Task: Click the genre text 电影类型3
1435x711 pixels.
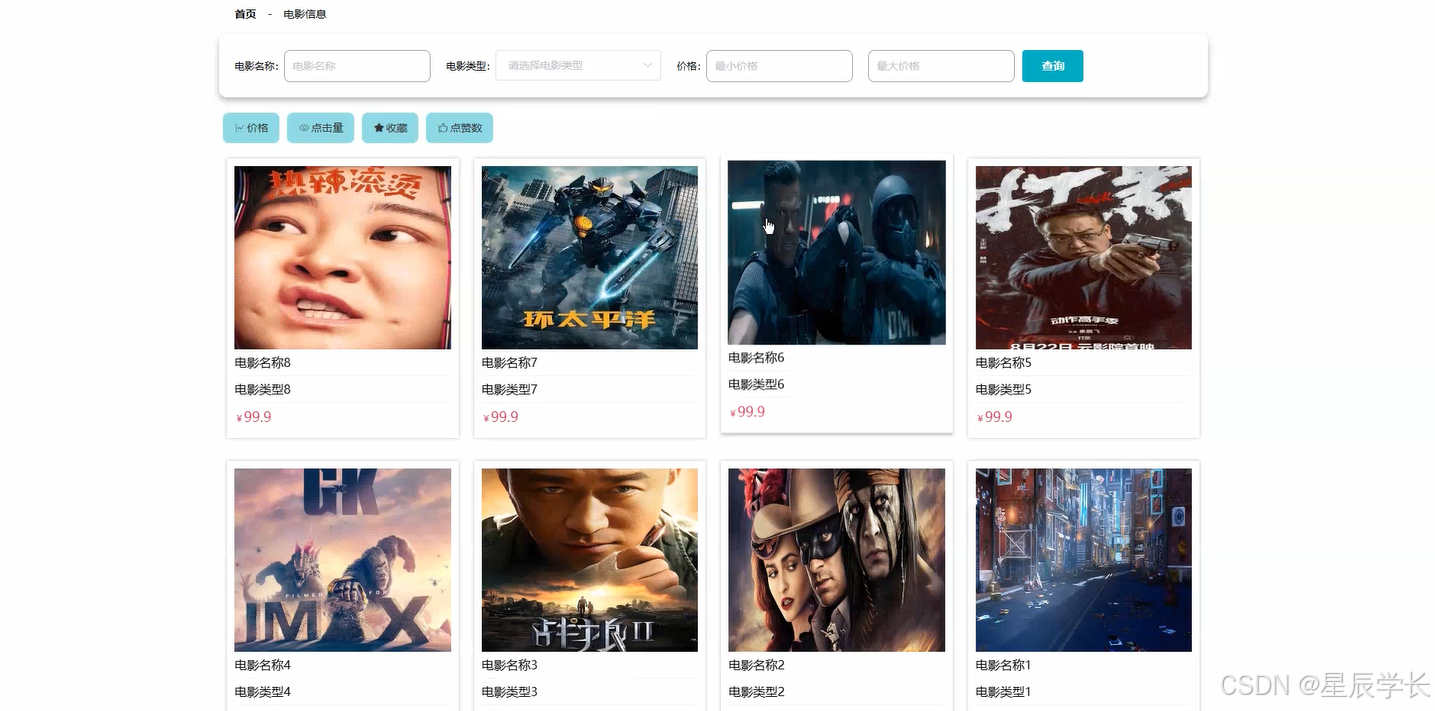Action: tap(510, 692)
